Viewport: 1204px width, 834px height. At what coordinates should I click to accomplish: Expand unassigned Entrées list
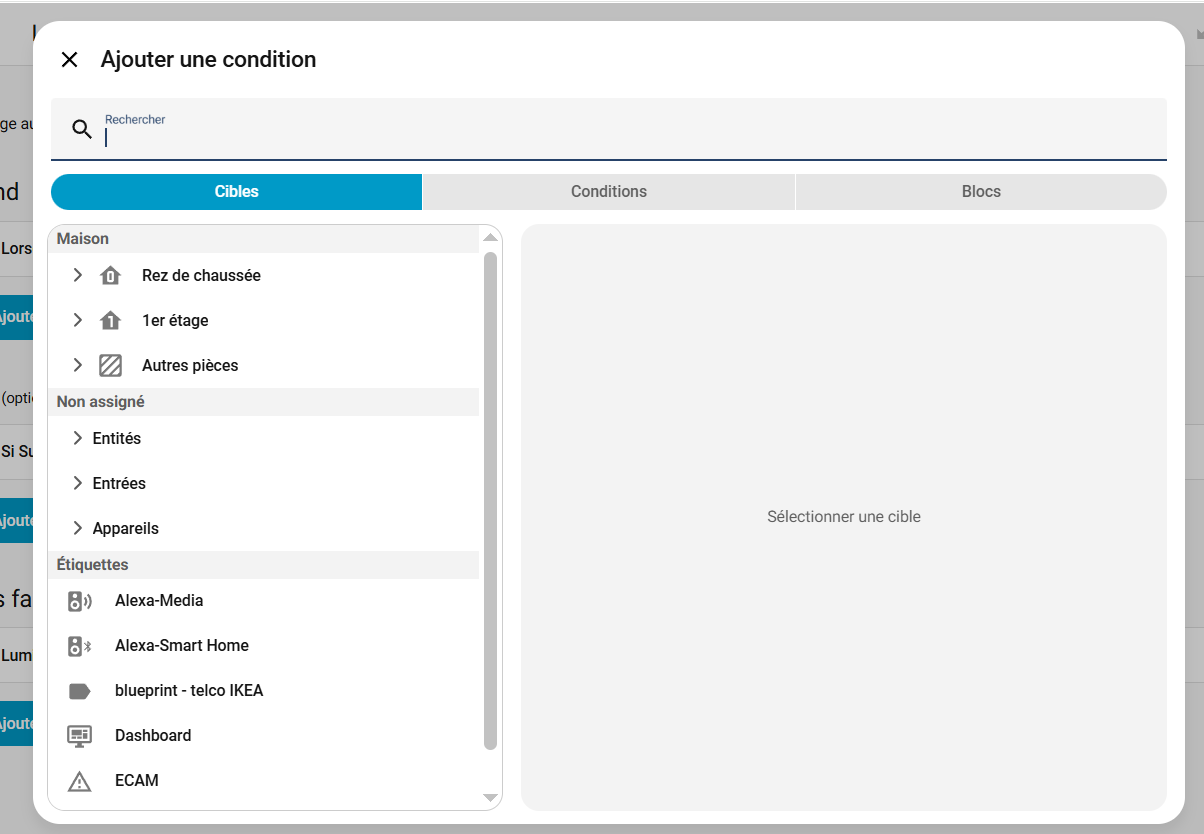pyautogui.click(x=78, y=483)
